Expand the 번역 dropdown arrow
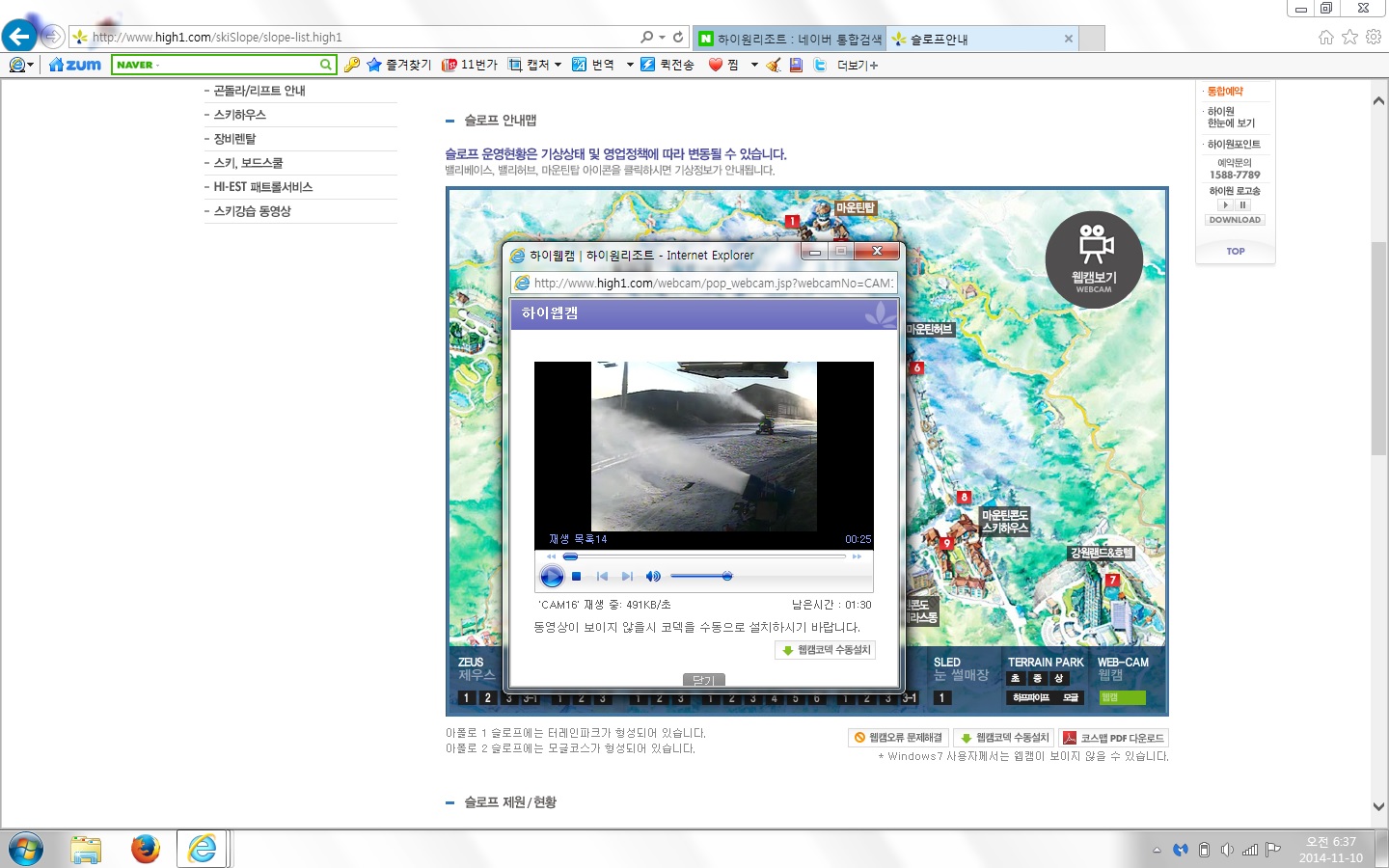 coord(630,65)
